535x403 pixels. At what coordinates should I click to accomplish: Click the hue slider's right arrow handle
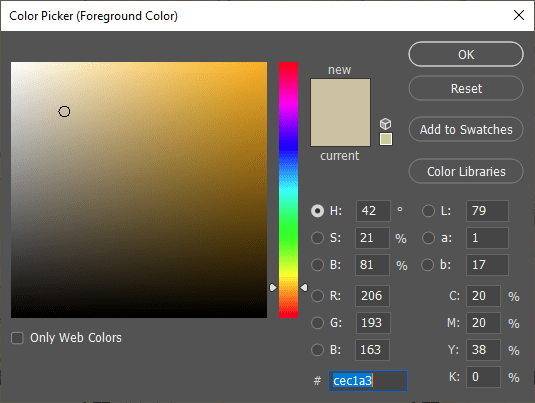[x=304, y=288]
